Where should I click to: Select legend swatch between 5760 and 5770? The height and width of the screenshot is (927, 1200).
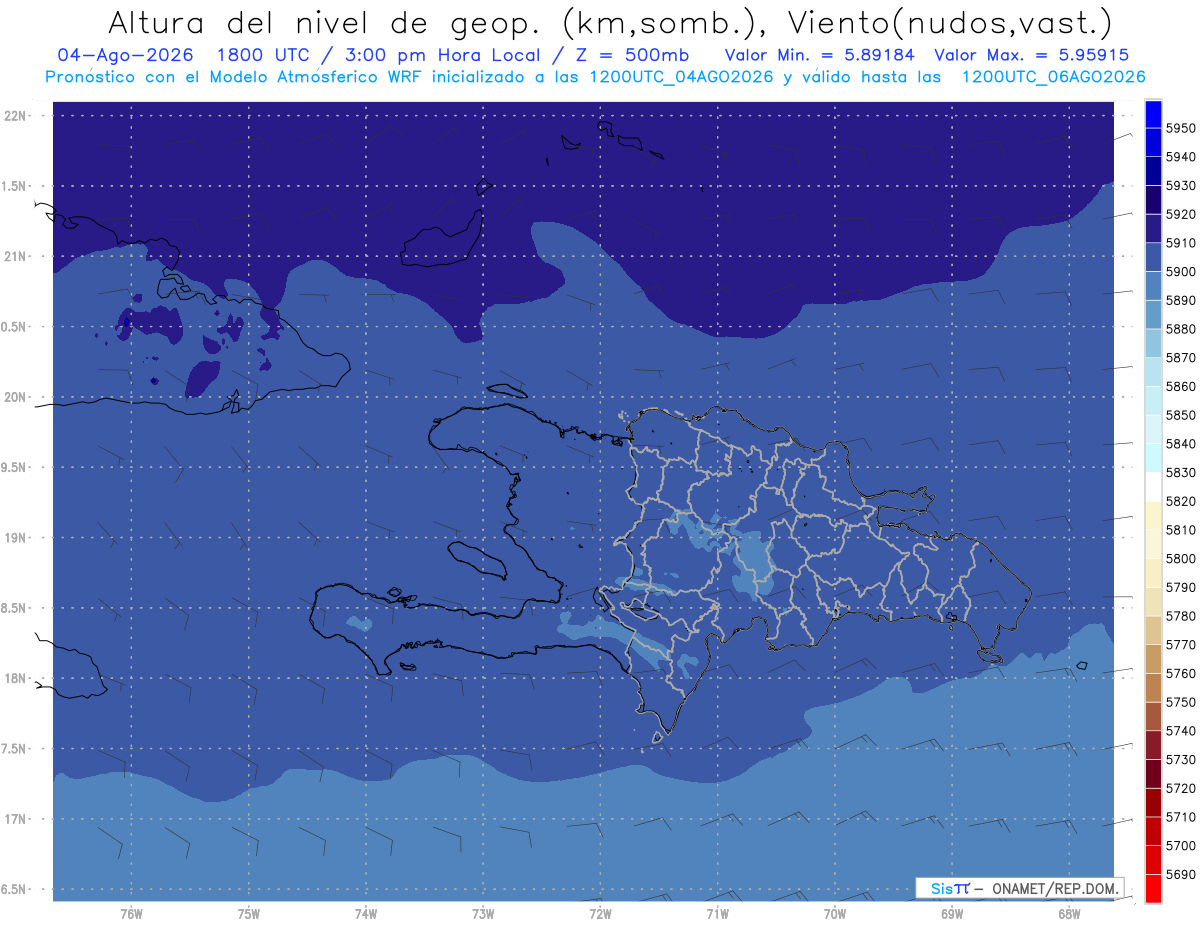click(x=1153, y=659)
